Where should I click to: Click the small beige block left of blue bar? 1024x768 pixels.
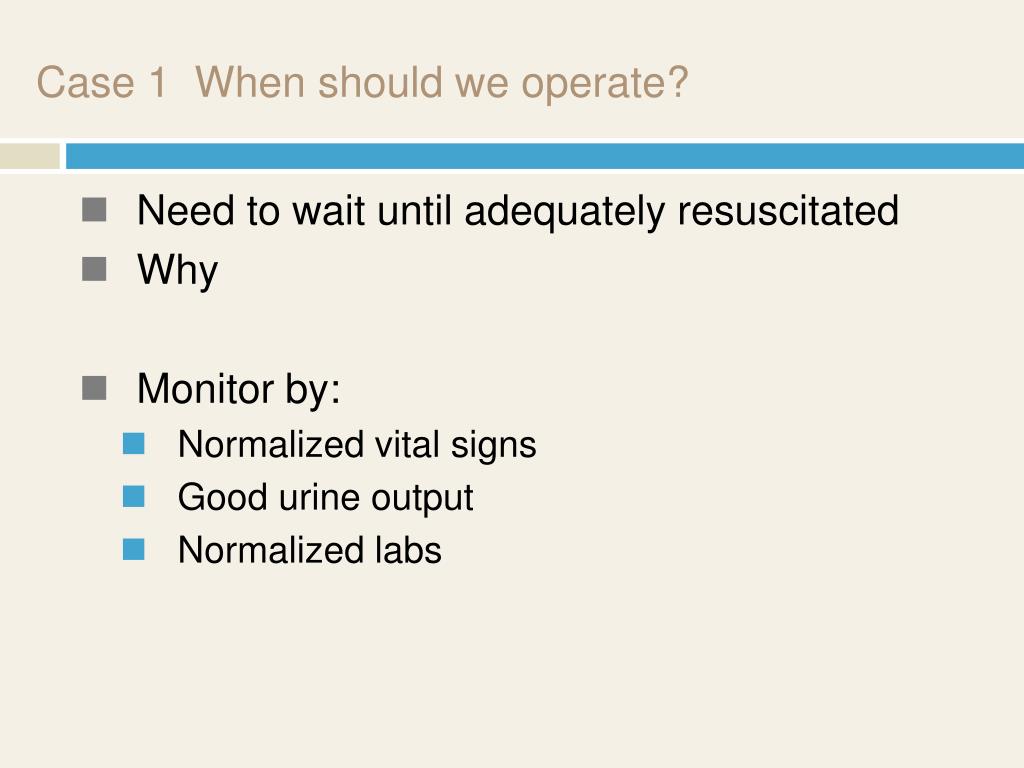tap(29, 156)
